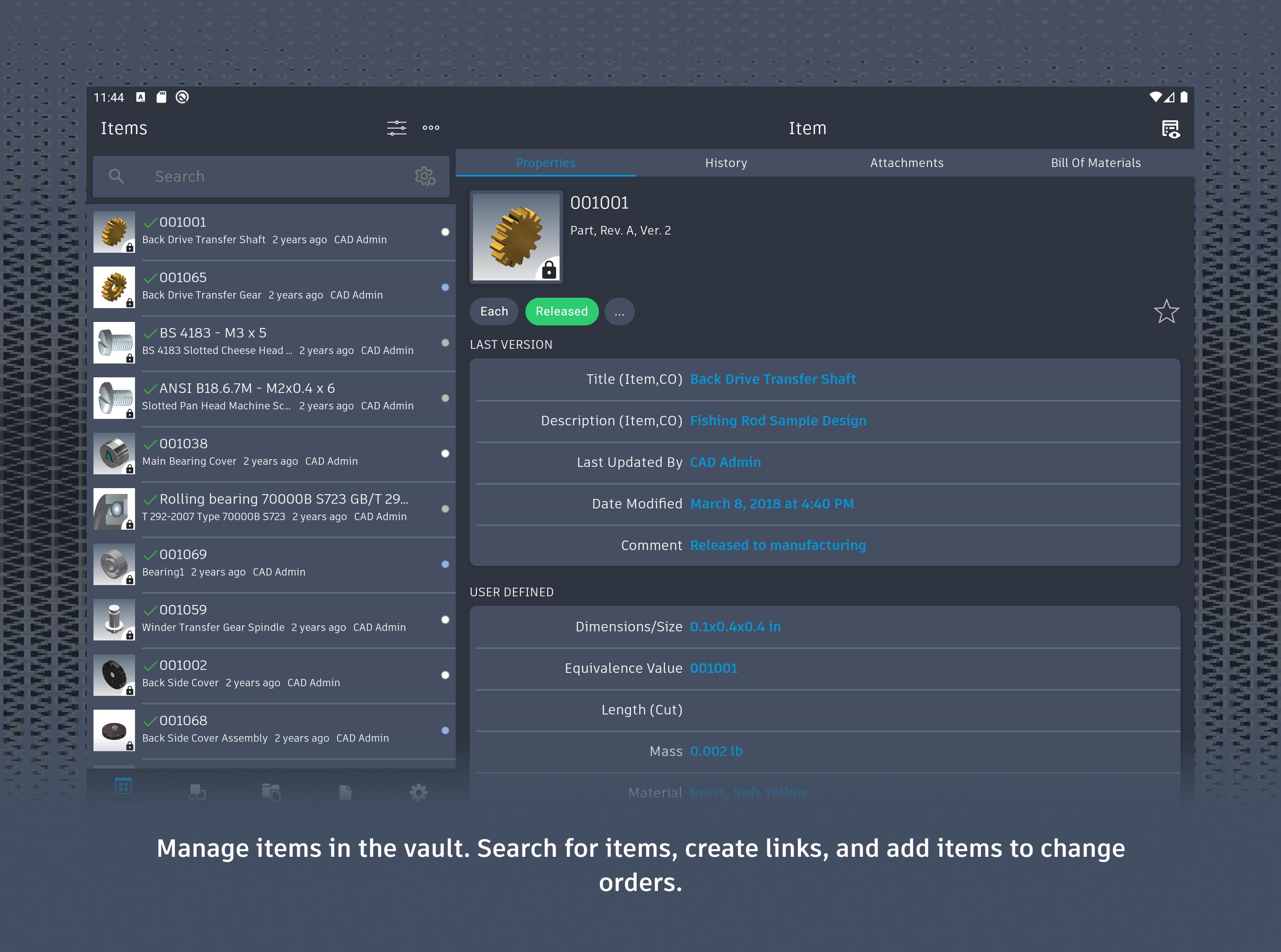Viewport: 1281px width, 952px height.
Task: Click the Back Drive Transfer Shaft title link
Action: [773, 379]
